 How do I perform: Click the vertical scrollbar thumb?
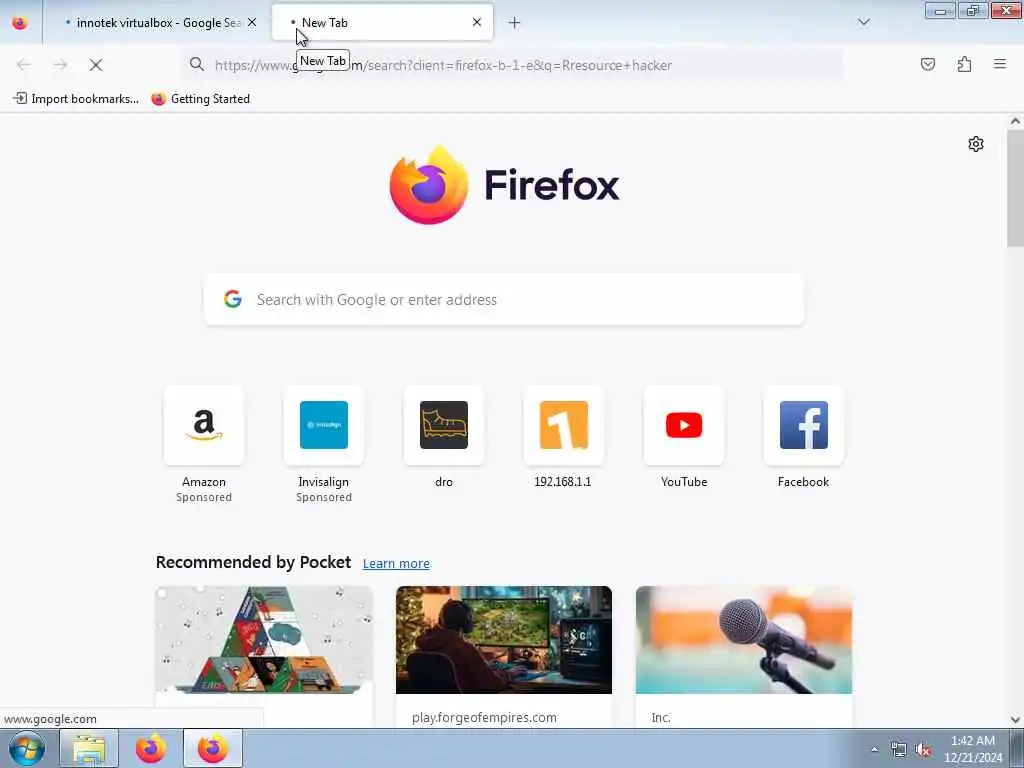tap(1015, 188)
